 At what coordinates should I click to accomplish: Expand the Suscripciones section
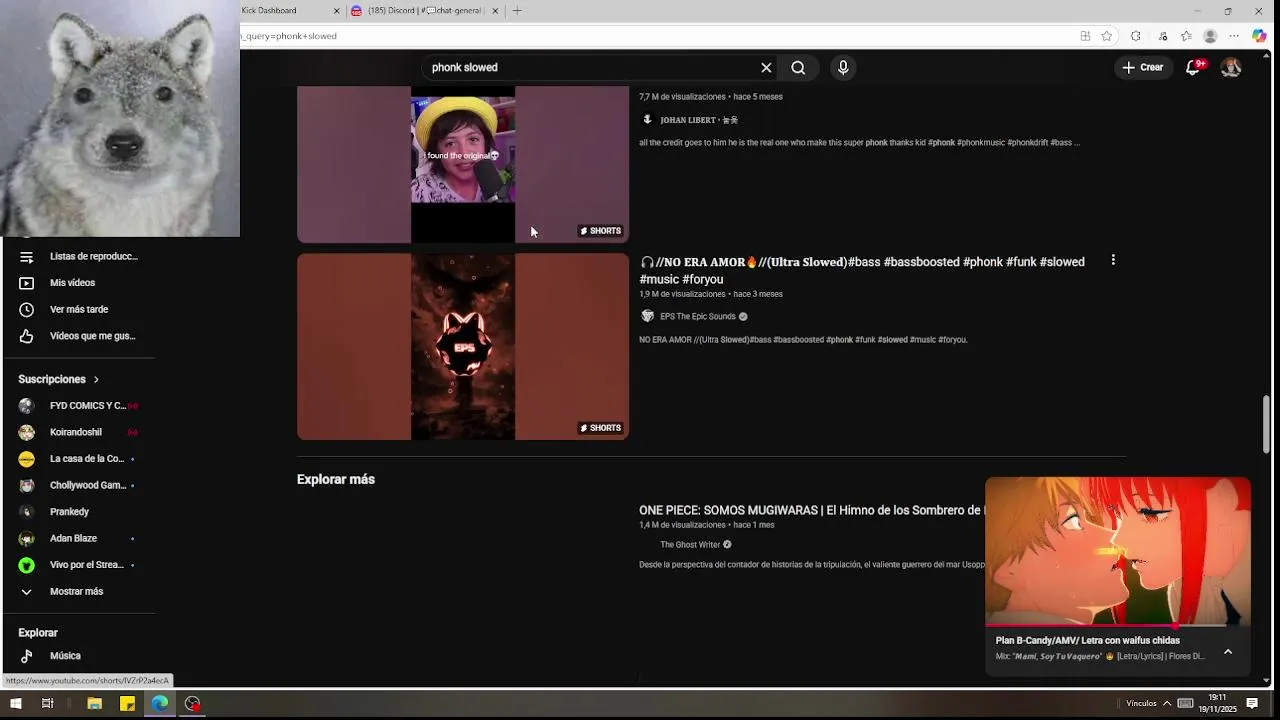59,380
